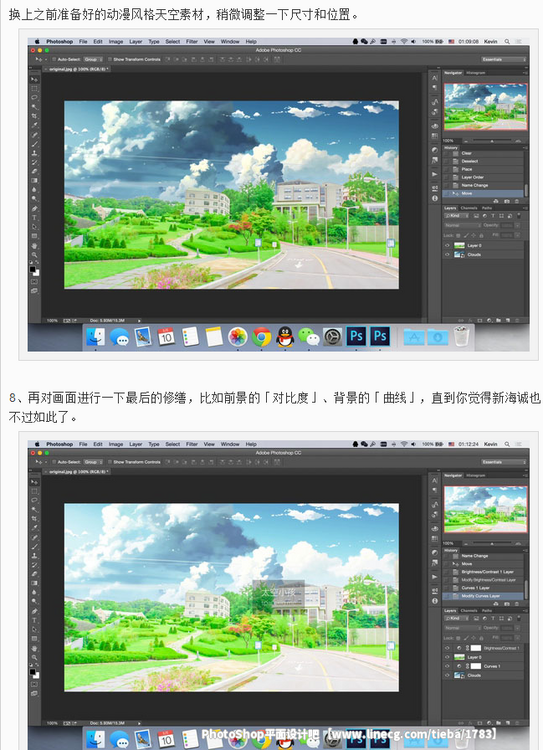Open Fill dropdown arrow in lower Layers panel

pos(517,638)
